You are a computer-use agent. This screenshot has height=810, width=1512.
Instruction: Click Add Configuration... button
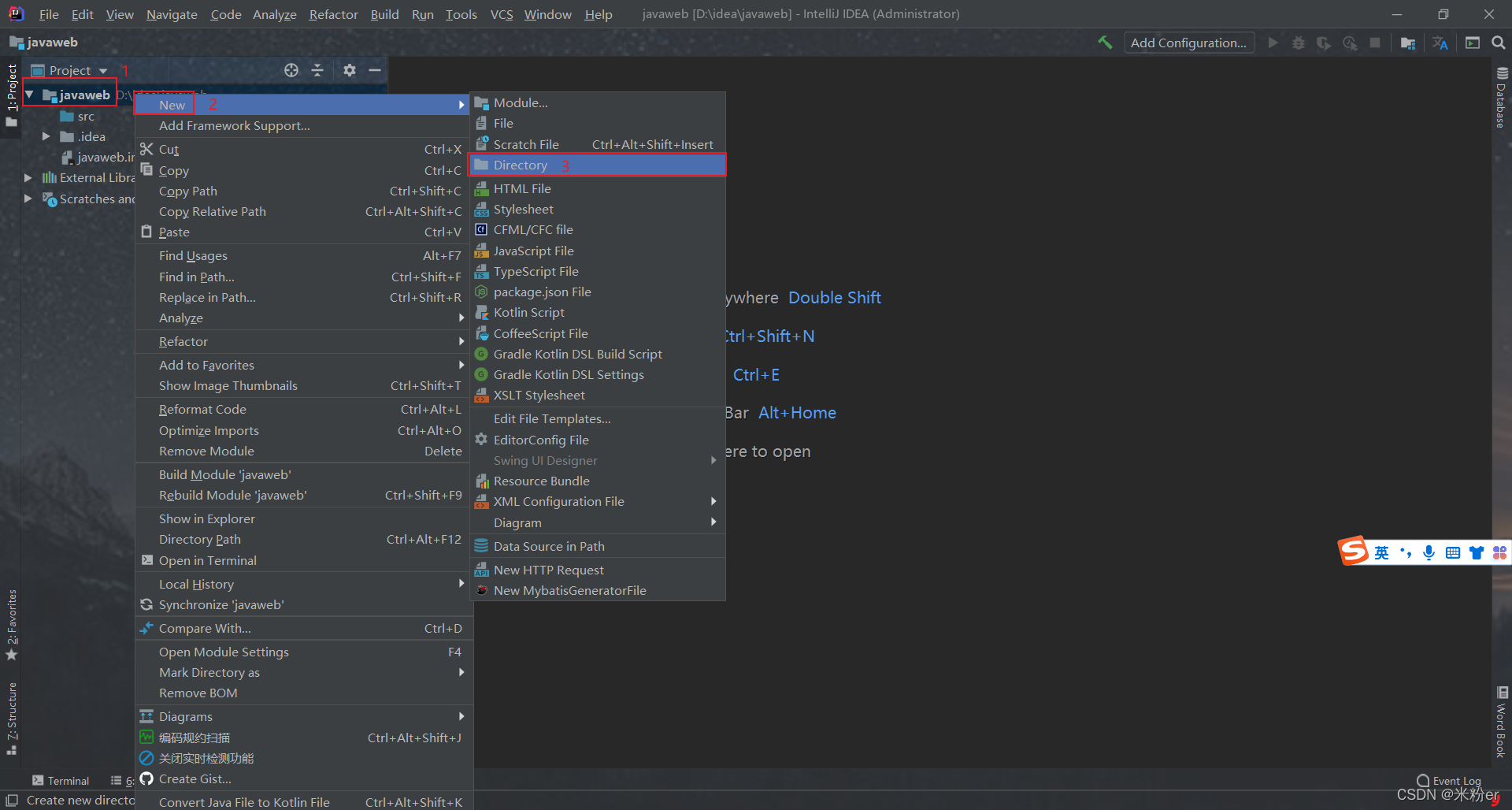[x=1188, y=43]
